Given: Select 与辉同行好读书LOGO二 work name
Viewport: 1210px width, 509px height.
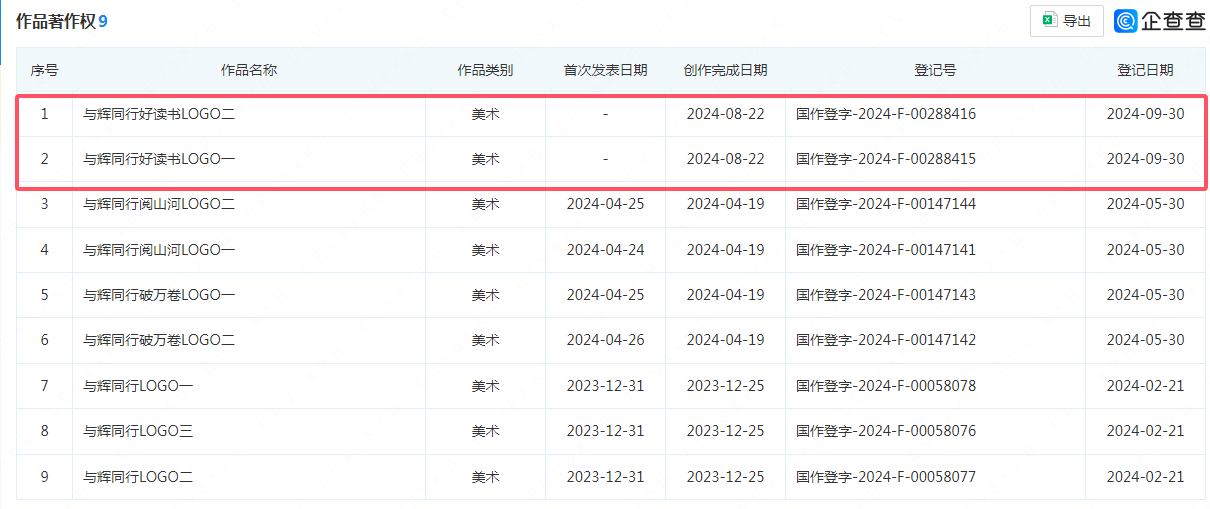Looking at the screenshot, I should coord(159,114).
